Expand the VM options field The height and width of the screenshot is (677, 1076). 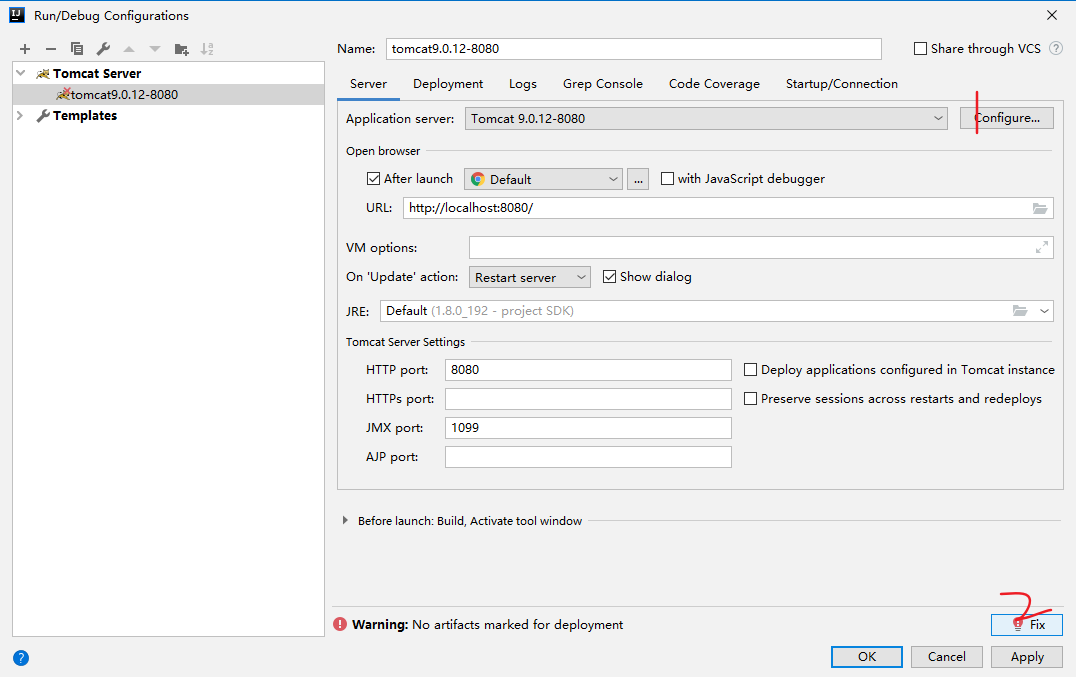tap(1042, 248)
